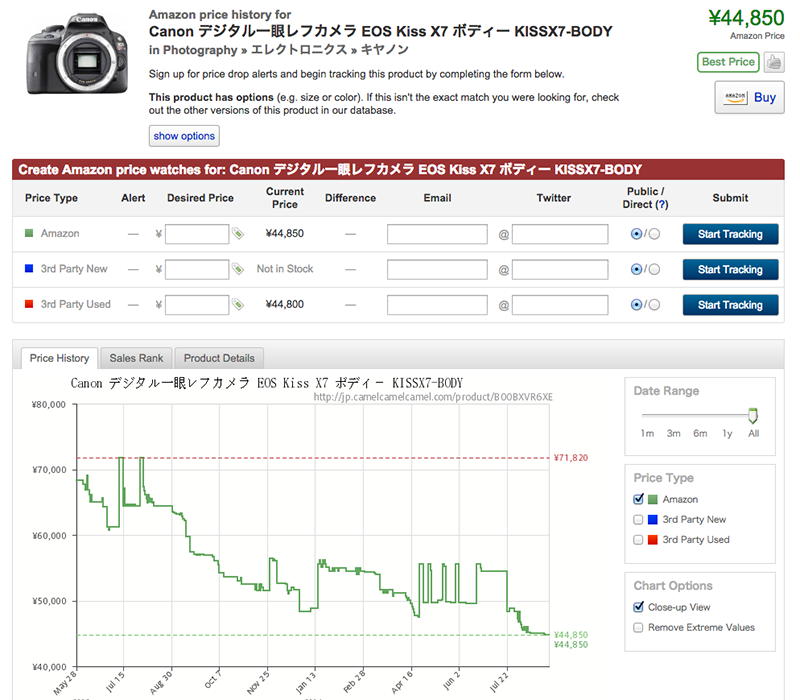Screen dimensions: 800x700
Task: Click the thumbs-up icon beside Best Price
Action: tap(774, 62)
